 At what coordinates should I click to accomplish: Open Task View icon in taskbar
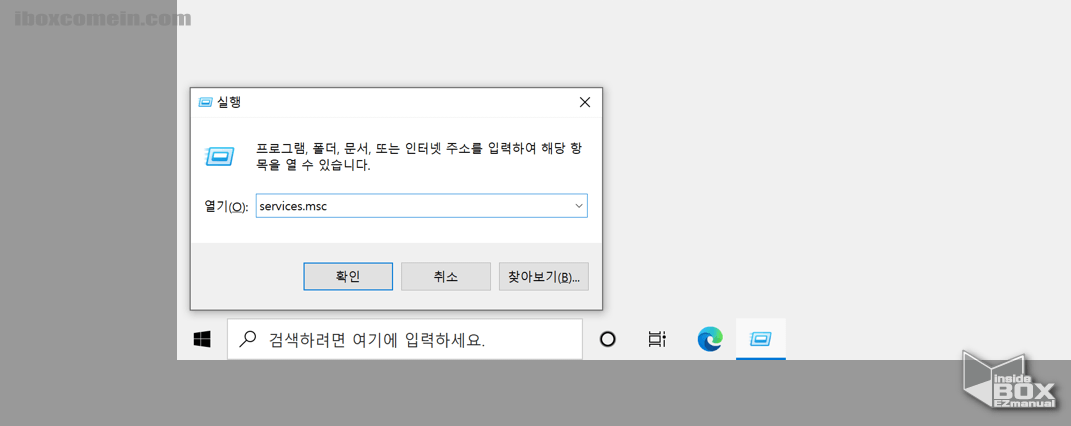656,339
